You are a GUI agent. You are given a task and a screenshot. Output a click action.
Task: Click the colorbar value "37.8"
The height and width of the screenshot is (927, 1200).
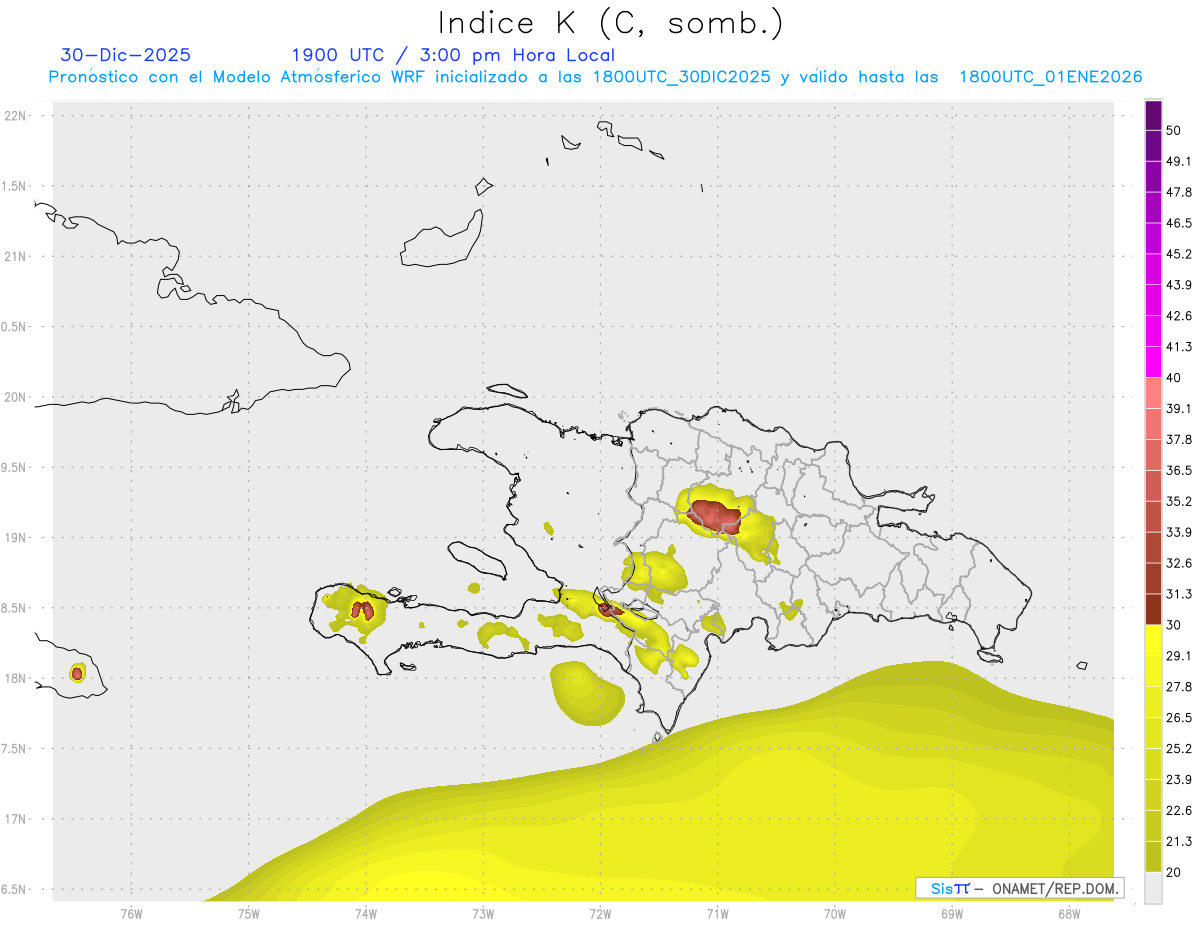click(1179, 440)
